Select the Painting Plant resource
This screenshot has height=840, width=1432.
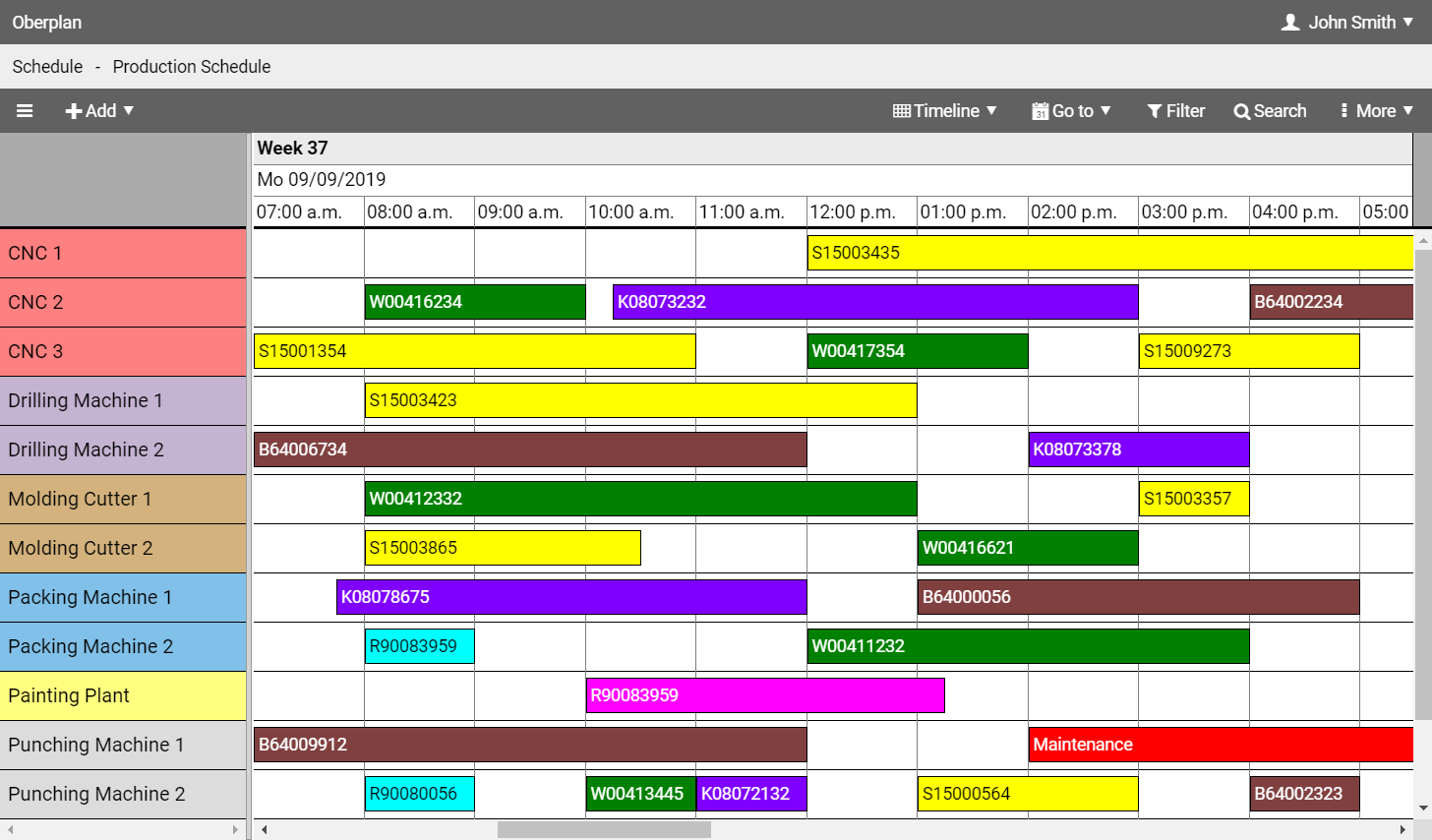click(123, 696)
